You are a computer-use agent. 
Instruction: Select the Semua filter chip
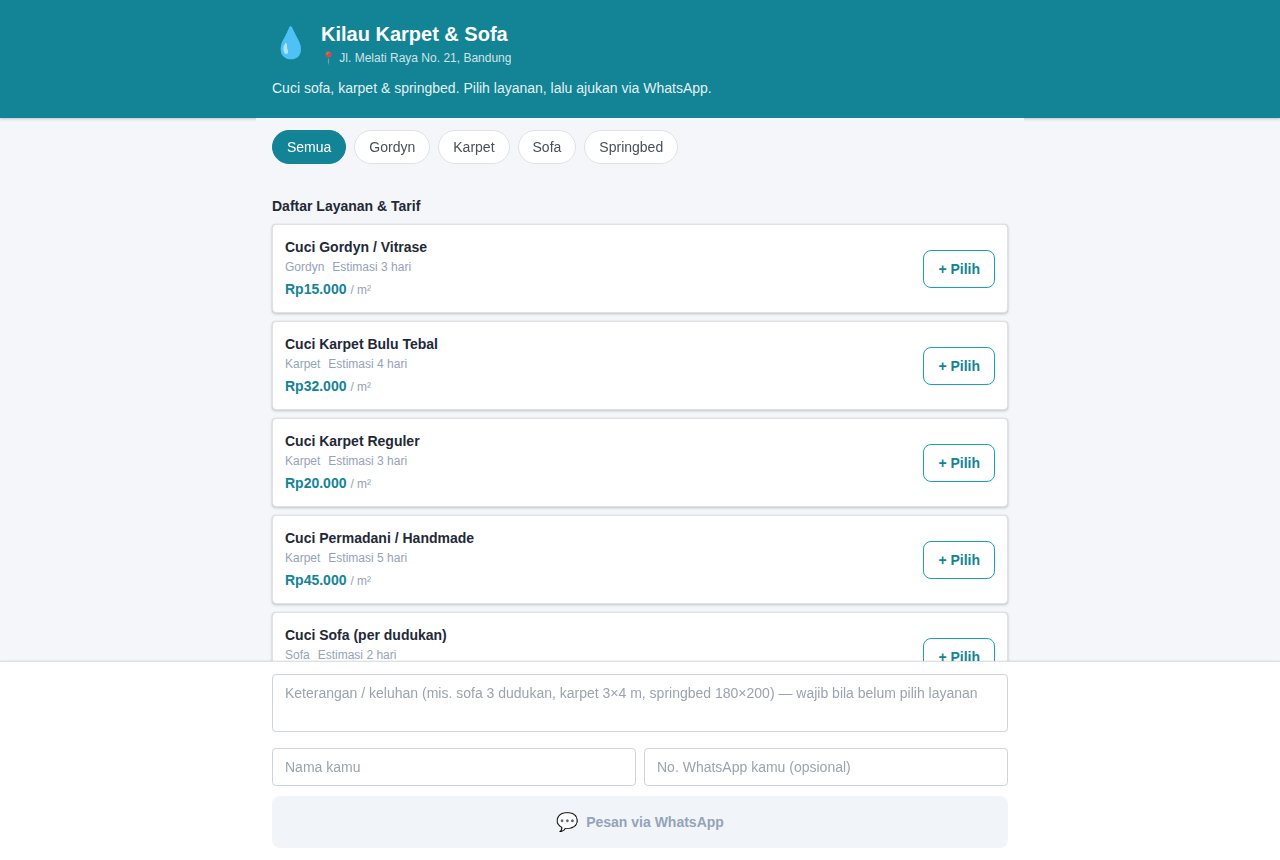point(309,147)
